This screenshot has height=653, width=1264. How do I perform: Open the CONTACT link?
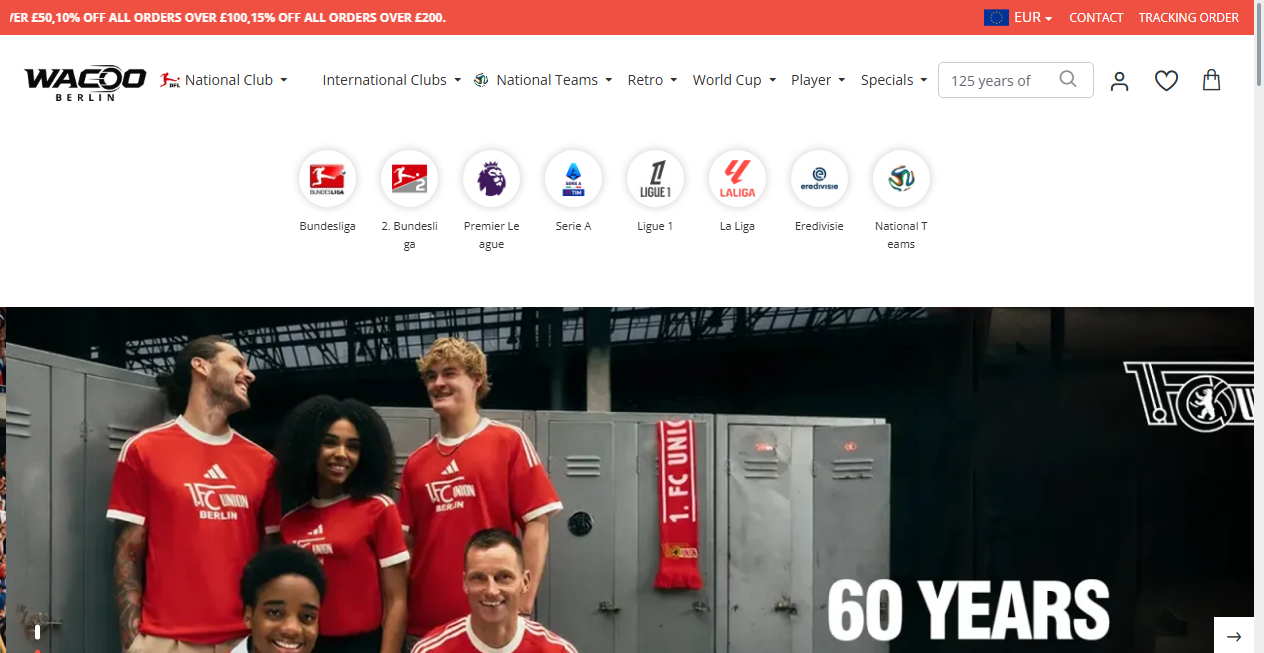(x=1096, y=17)
